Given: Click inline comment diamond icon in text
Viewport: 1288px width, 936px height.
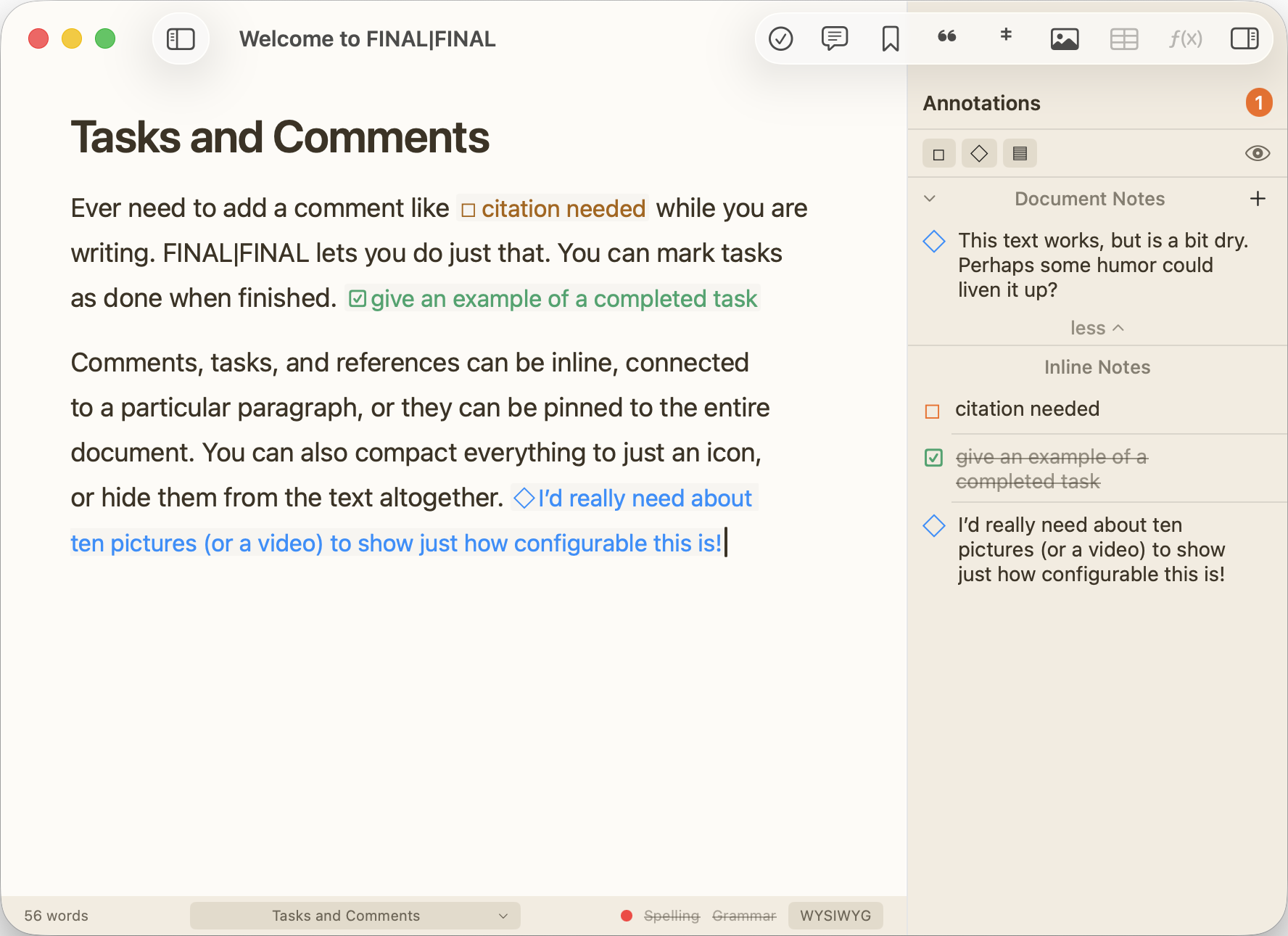Looking at the screenshot, I should [x=524, y=498].
